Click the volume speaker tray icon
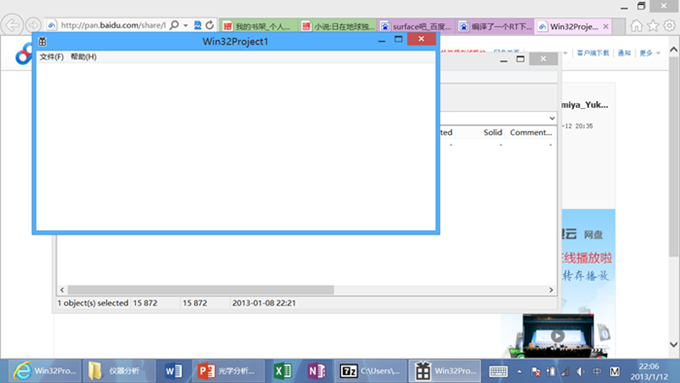The image size is (680, 383). point(581,371)
